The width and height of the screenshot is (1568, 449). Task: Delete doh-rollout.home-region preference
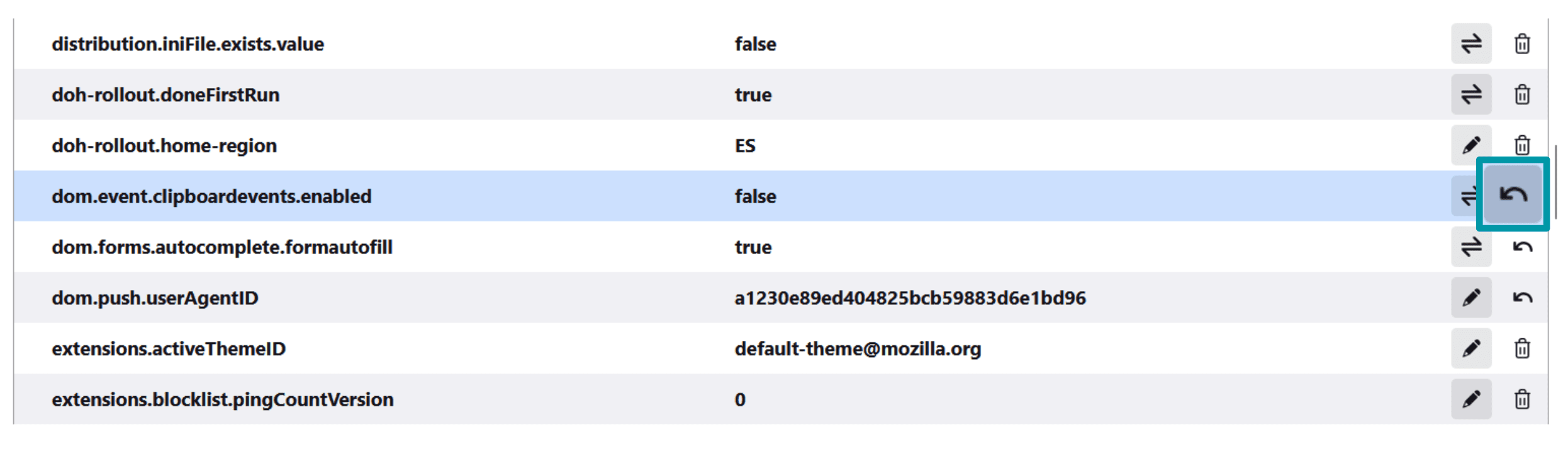pos(1522,144)
